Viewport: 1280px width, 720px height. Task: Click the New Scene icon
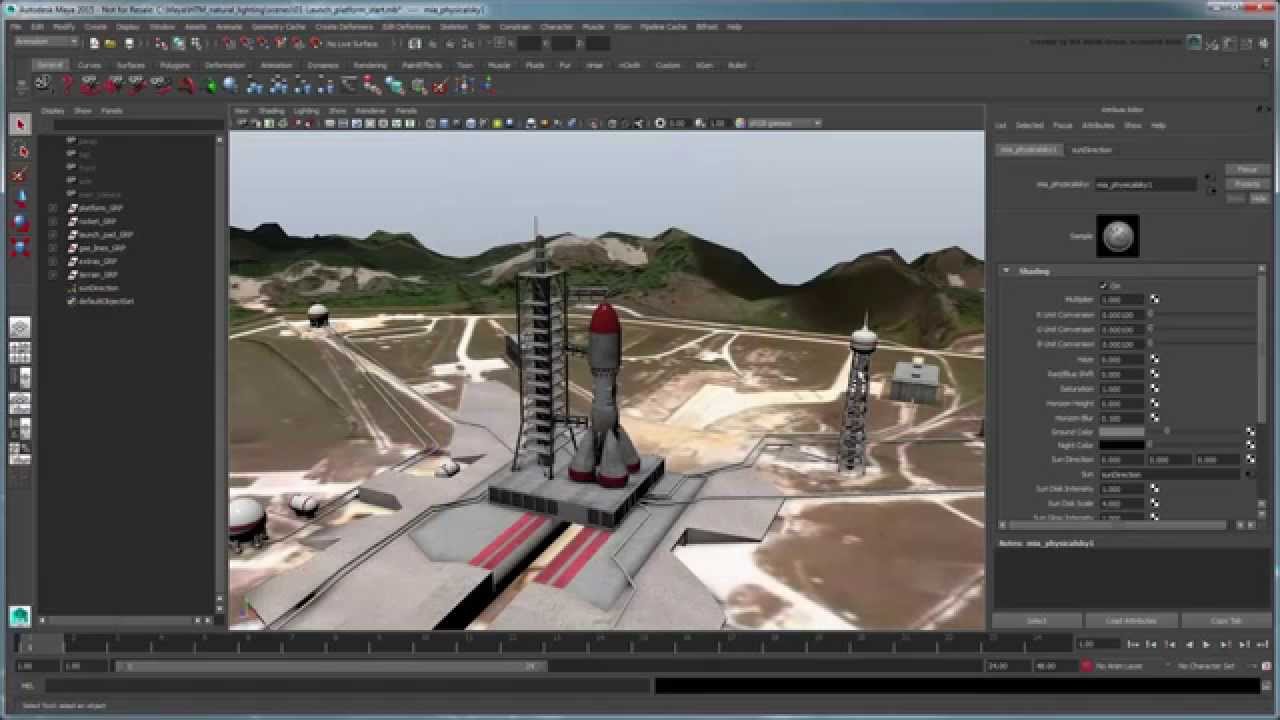94,43
